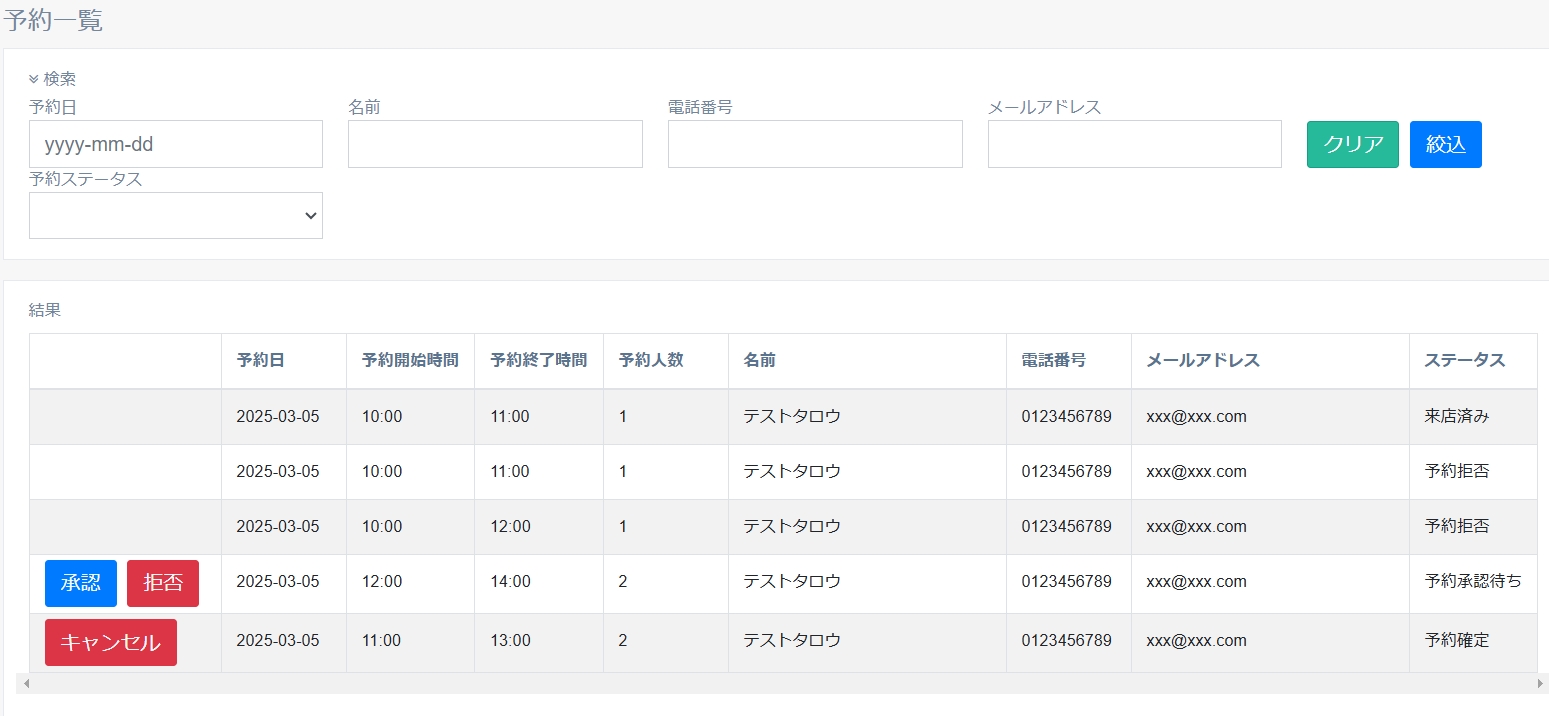1549x716 pixels.
Task: Select the 来店済み status cell
Action: tap(1456, 417)
